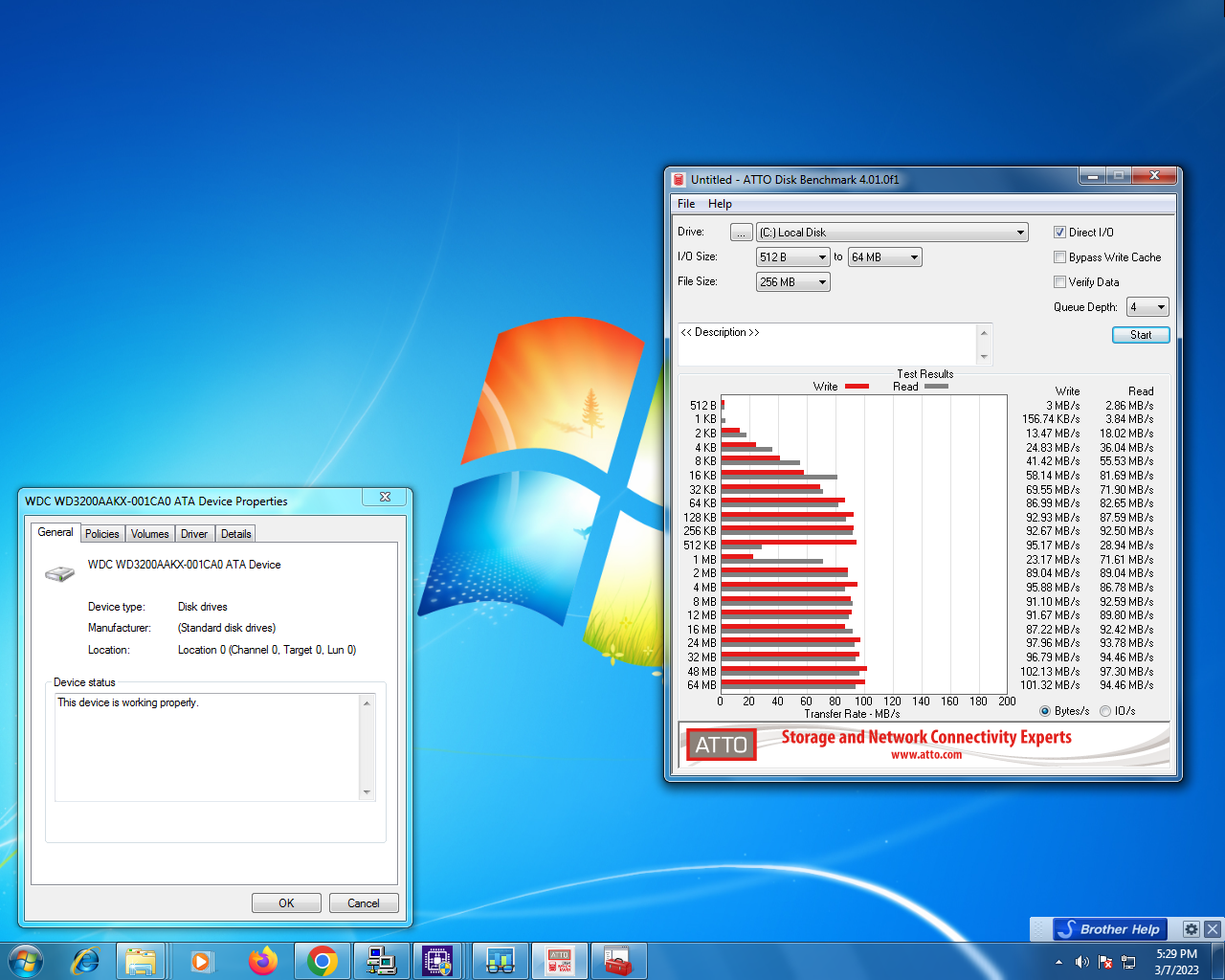
Task: Click the 48 MB write value 102.13 MB/s
Action: (1050, 672)
